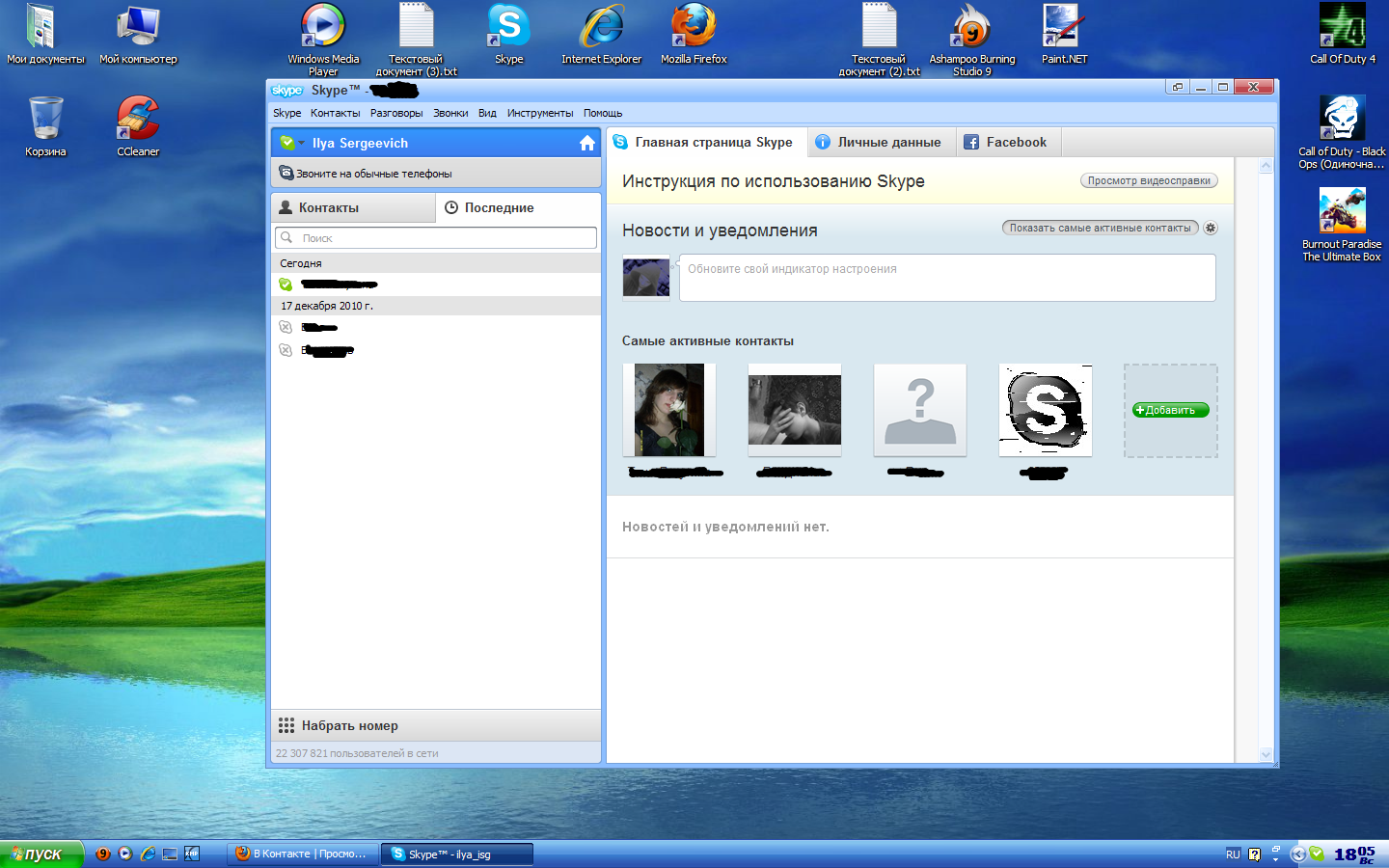Image resolution: width=1389 pixels, height=868 pixels.
Task: Click Просмотр видеосправки button
Action: pyautogui.click(x=1149, y=180)
